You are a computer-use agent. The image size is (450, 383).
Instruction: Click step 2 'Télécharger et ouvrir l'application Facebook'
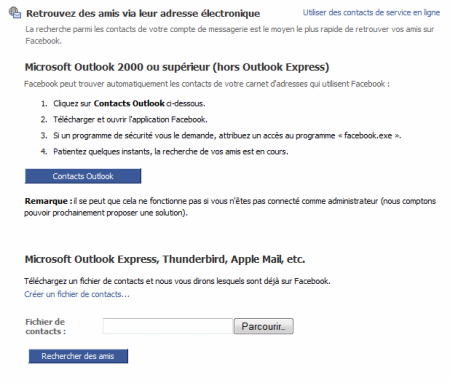coord(130,119)
